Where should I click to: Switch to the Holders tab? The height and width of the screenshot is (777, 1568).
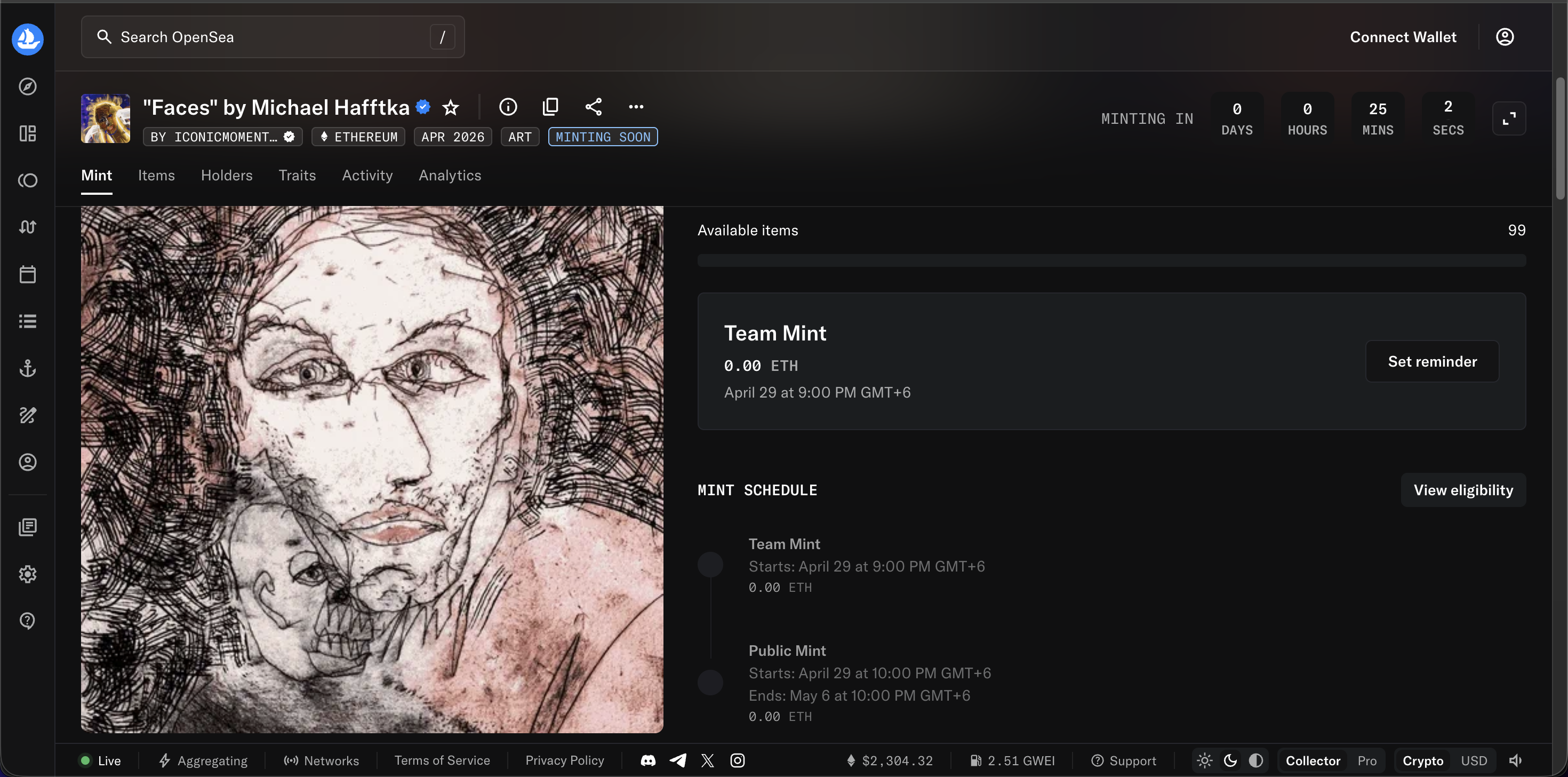[227, 176]
